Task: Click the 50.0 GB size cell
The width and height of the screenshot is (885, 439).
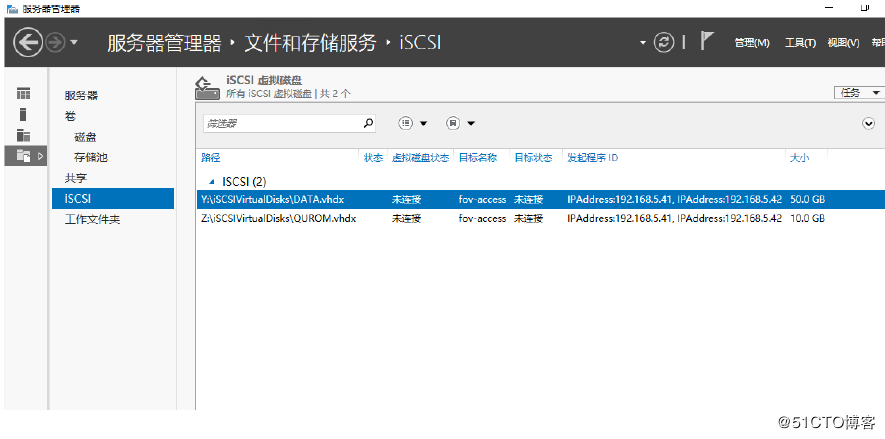Action: 808,200
